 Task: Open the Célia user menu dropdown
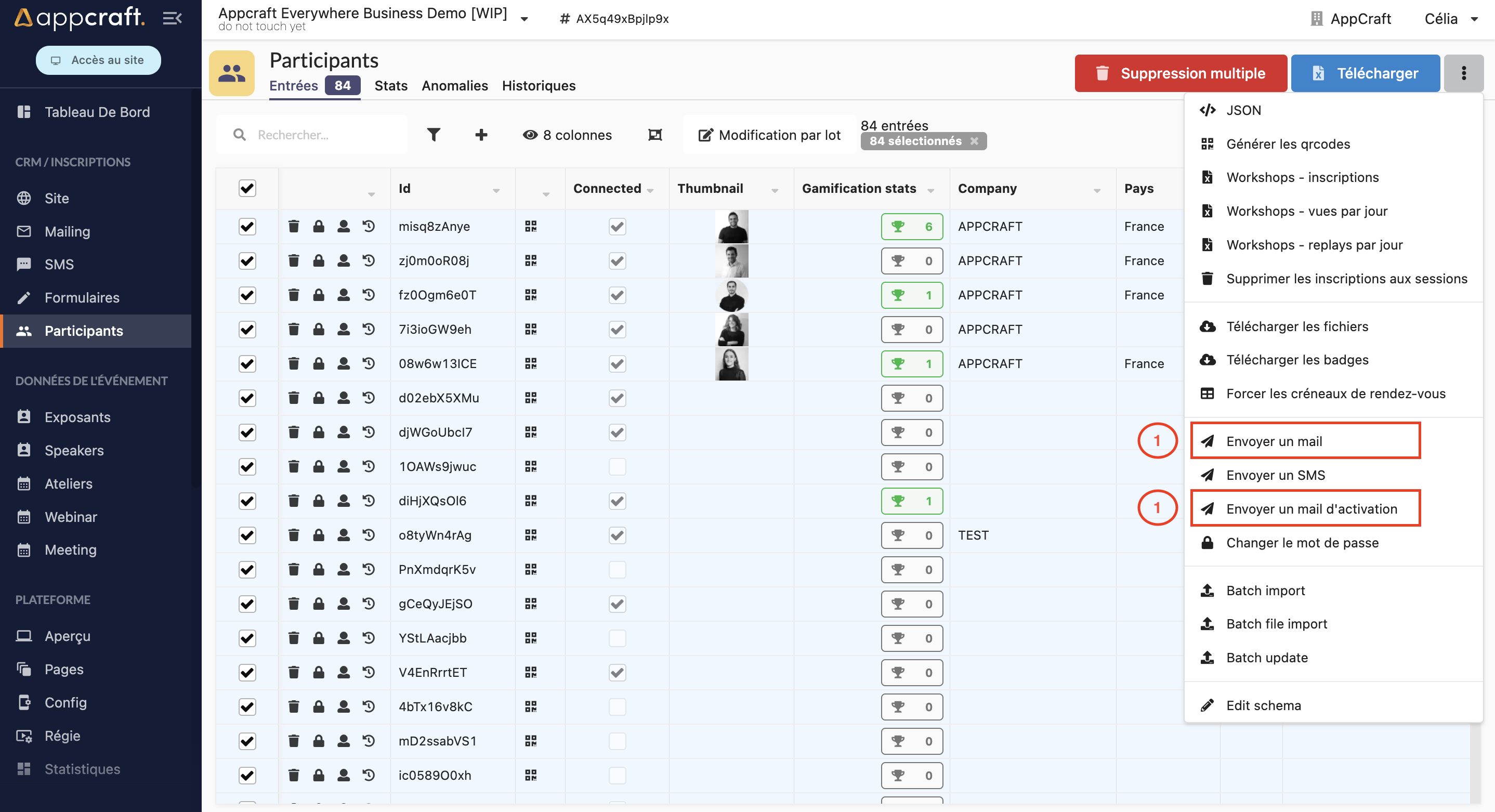click(1474, 19)
